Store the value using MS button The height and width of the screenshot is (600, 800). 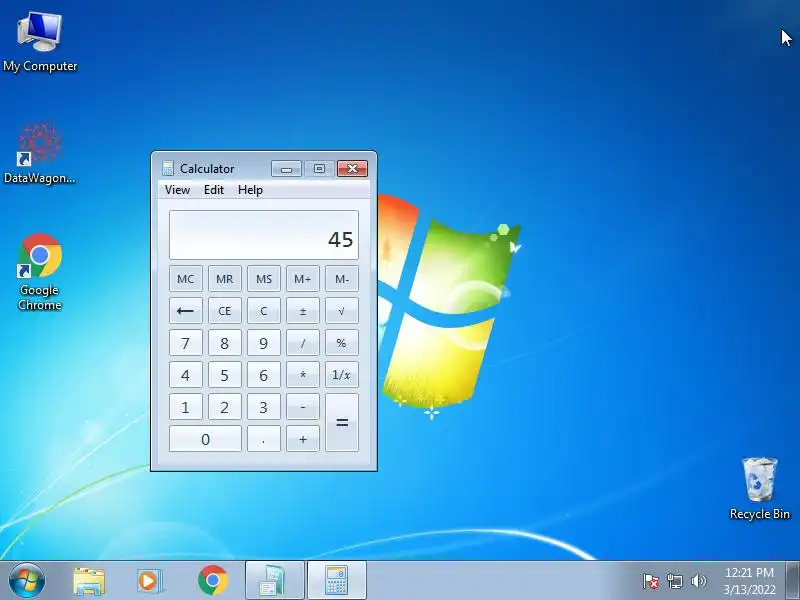coord(264,279)
